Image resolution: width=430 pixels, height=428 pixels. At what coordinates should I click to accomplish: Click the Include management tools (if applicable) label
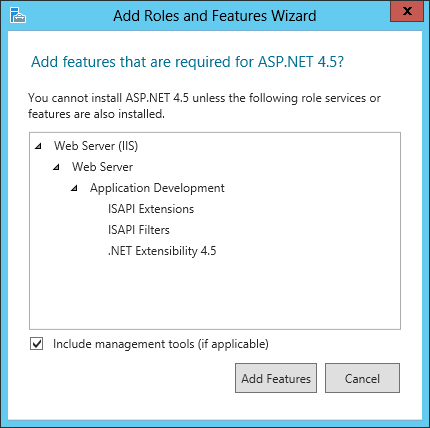(161, 344)
